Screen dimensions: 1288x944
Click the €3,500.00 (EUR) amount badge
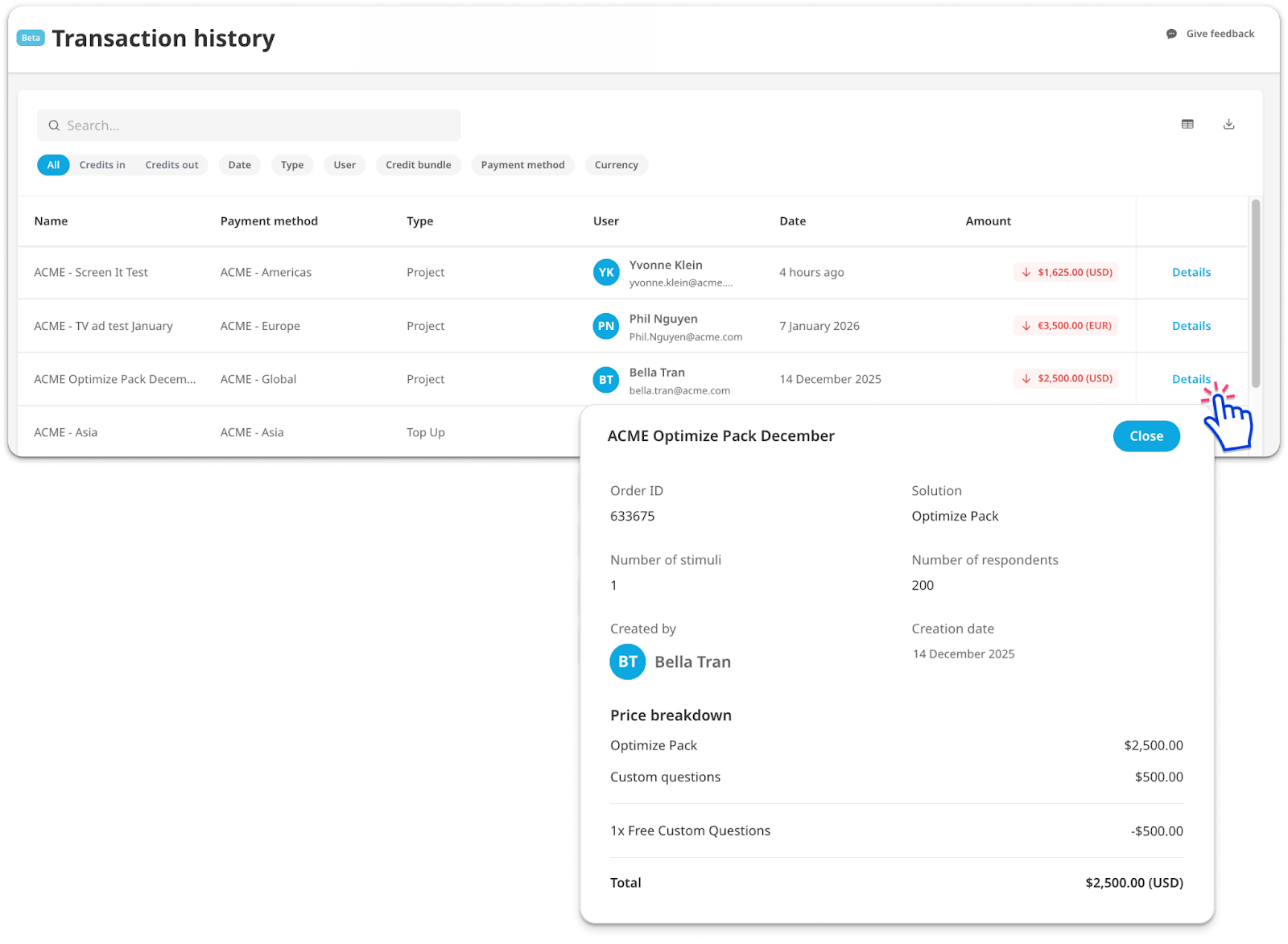(1067, 326)
